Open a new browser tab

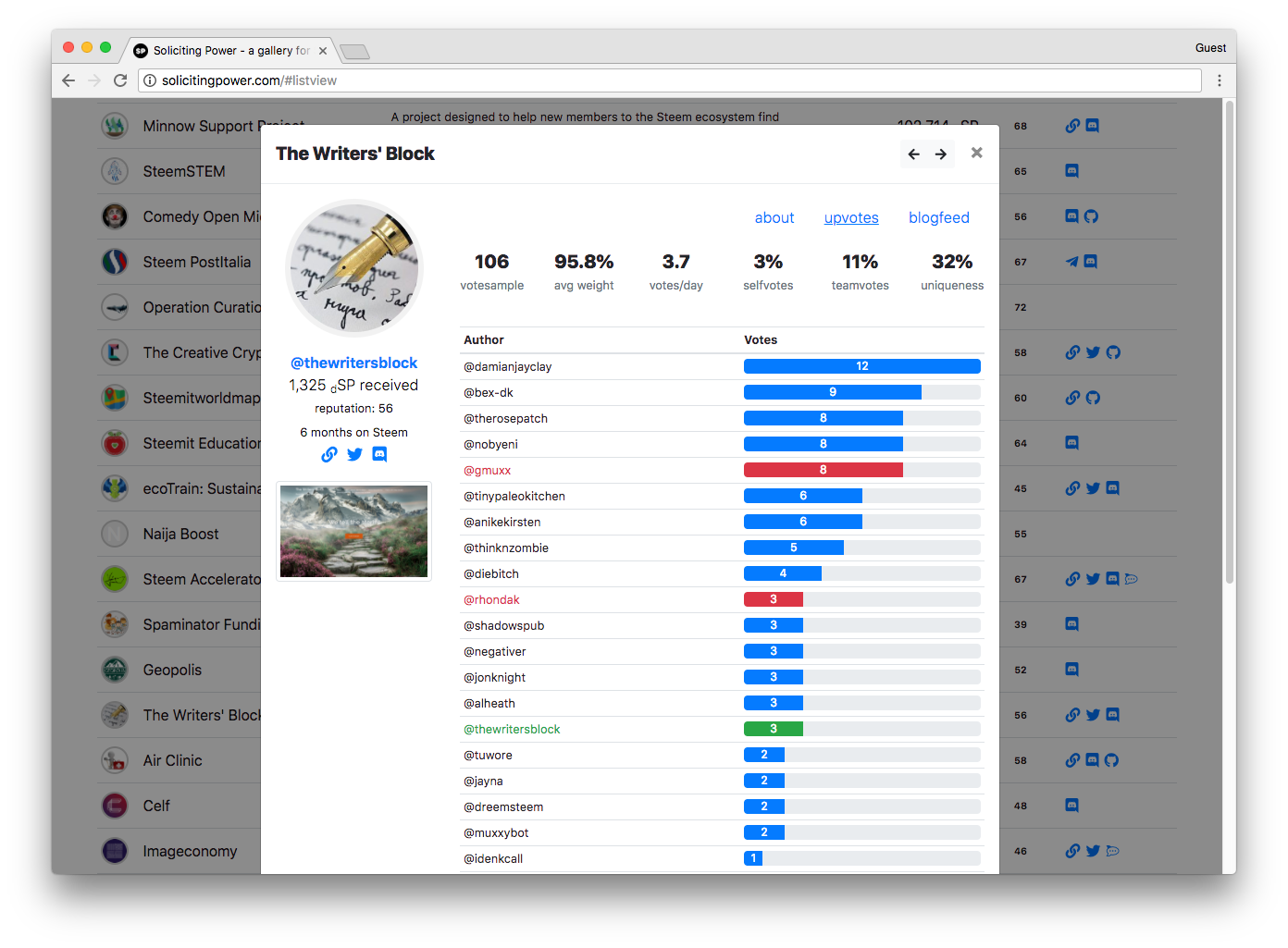pos(354,52)
